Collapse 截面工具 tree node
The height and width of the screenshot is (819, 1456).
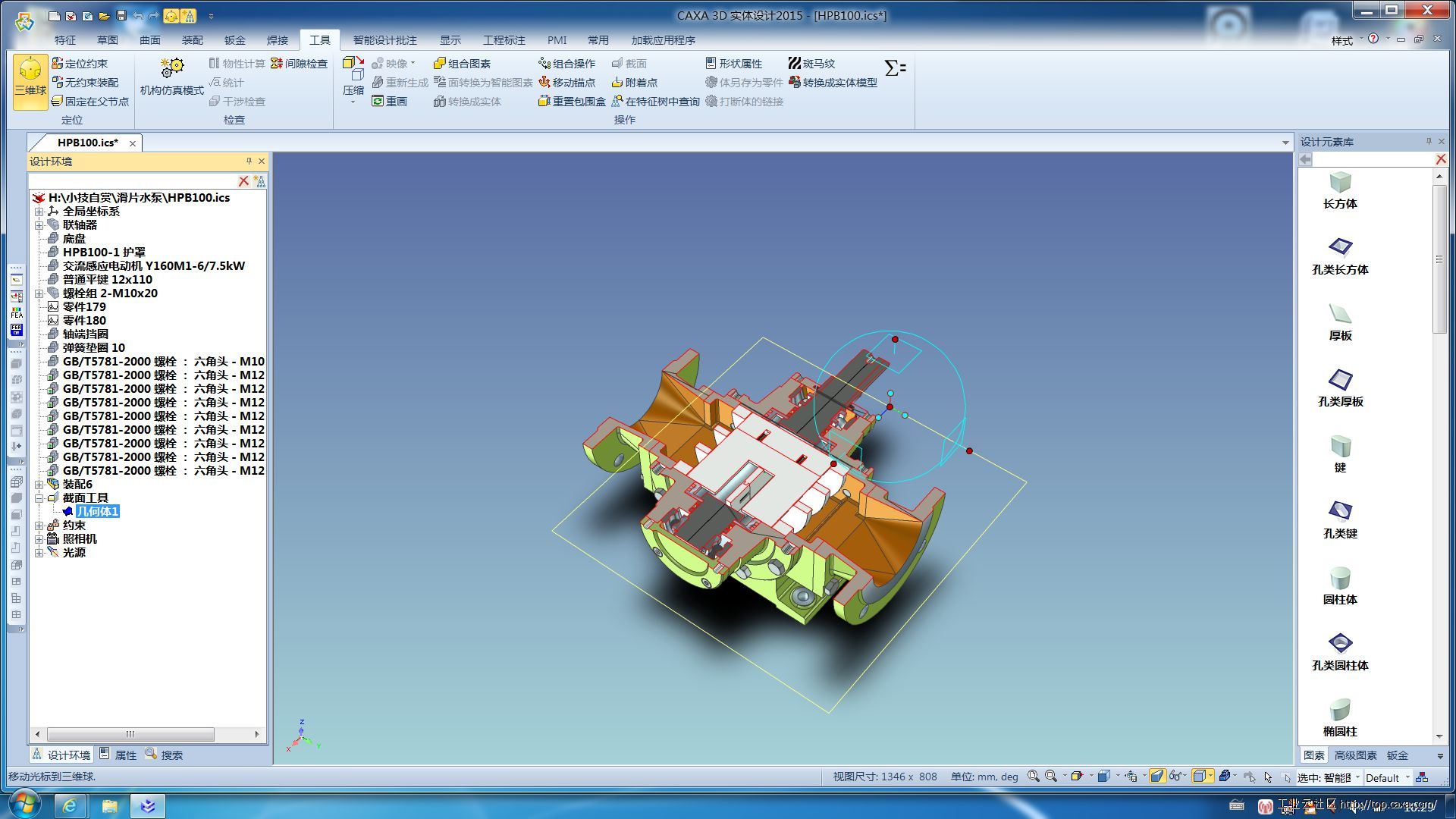(39, 498)
